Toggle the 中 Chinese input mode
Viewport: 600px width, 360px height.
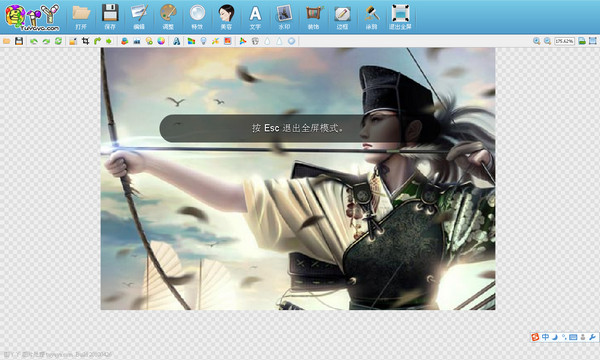tap(545, 337)
